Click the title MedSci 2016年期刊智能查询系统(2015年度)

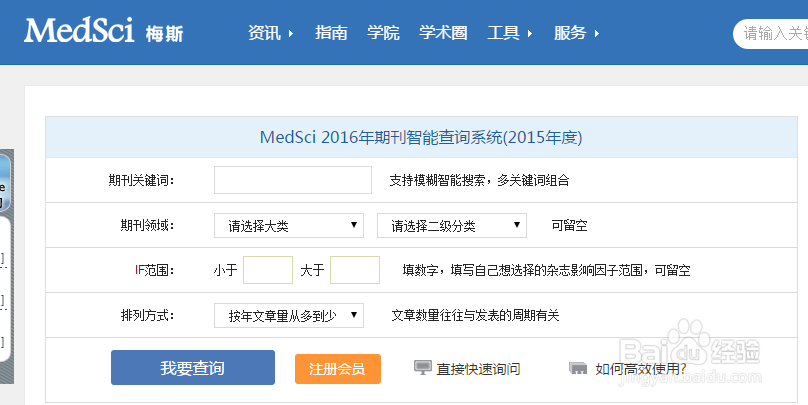[421, 138]
